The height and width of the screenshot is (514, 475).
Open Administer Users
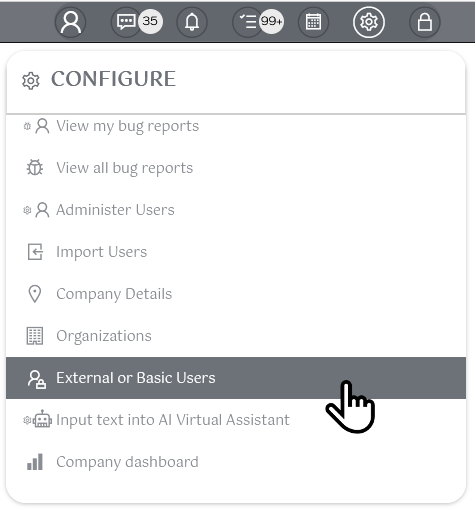point(236,210)
